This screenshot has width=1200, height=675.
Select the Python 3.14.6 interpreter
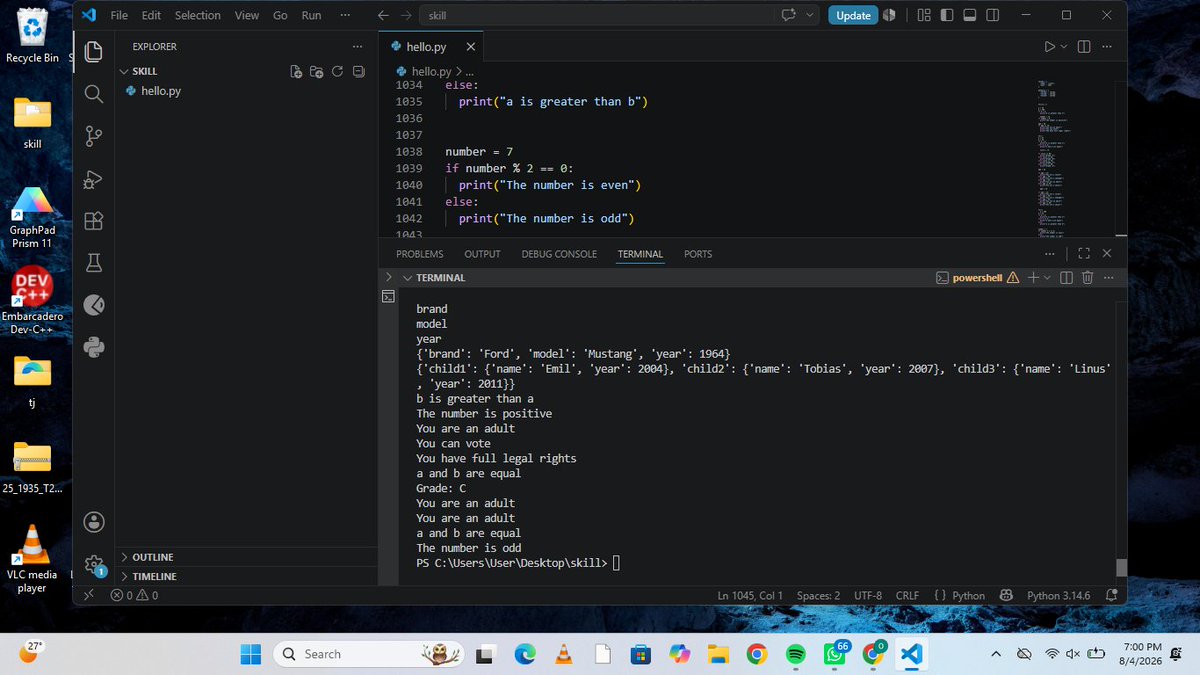[x=1059, y=595]
